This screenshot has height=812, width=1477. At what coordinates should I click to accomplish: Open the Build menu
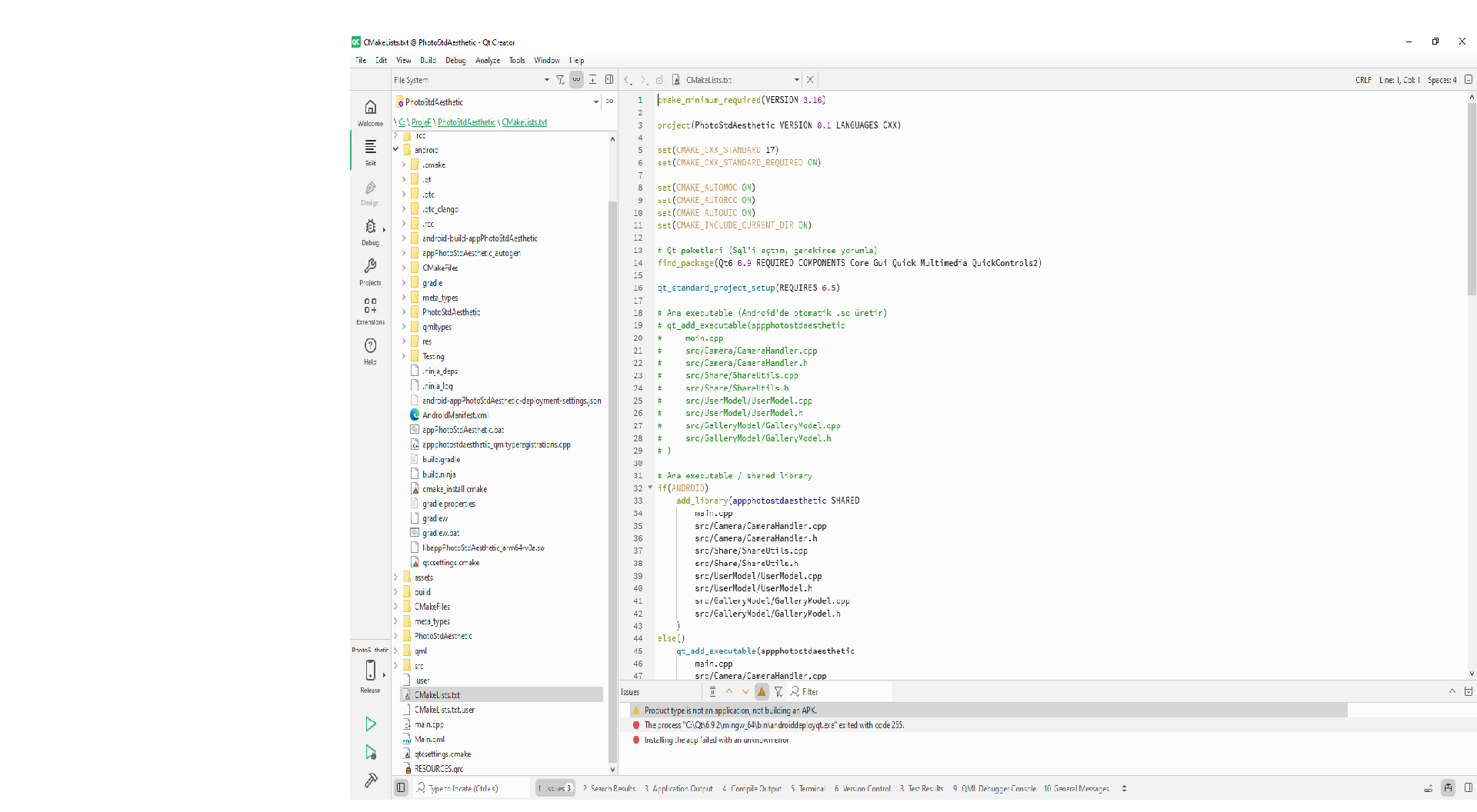428,60
